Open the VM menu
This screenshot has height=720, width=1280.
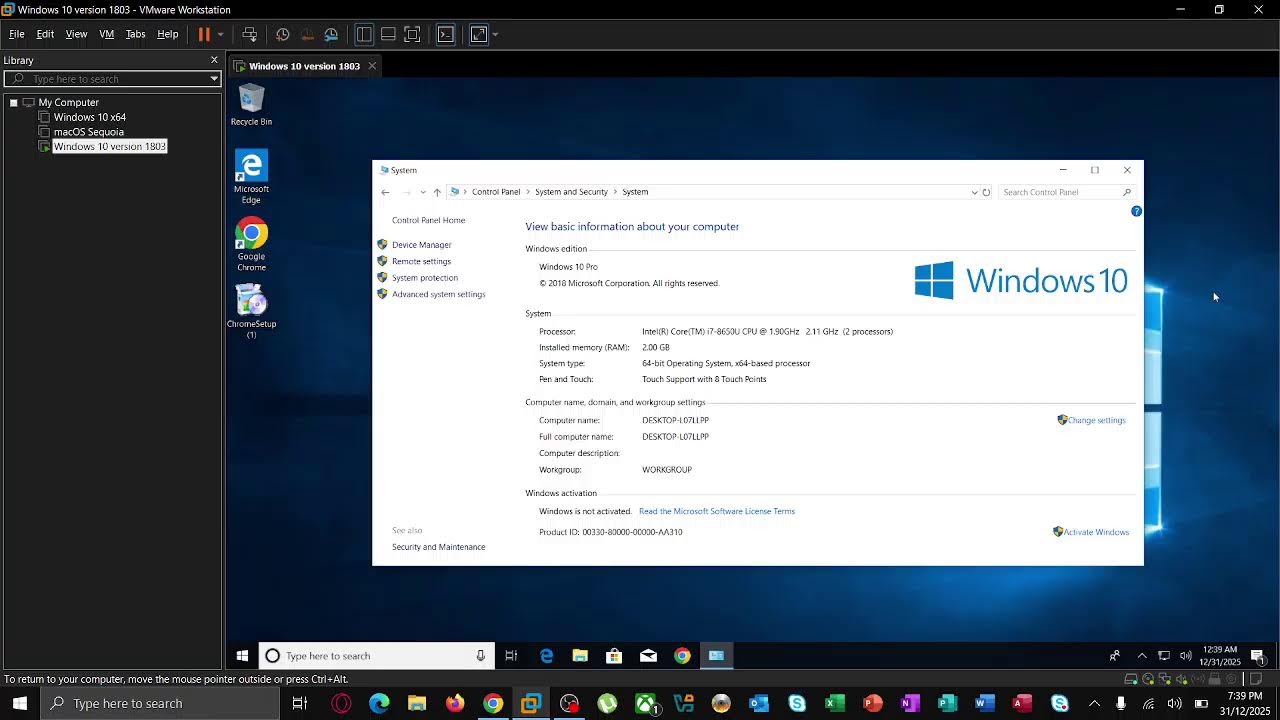[x=106, y=34]
